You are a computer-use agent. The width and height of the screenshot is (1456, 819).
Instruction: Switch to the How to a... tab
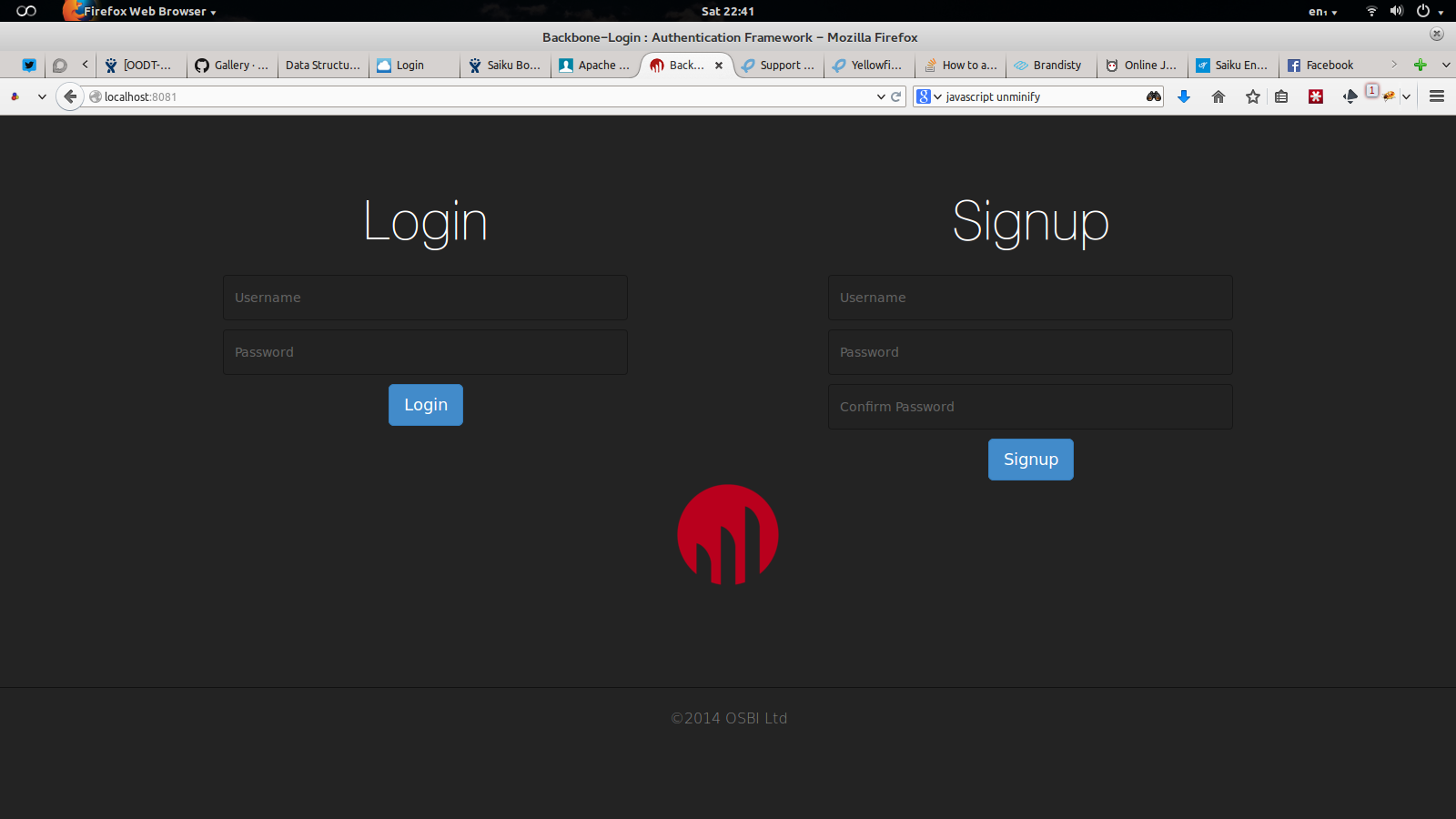pyautogui.click(x=960, y=66)
